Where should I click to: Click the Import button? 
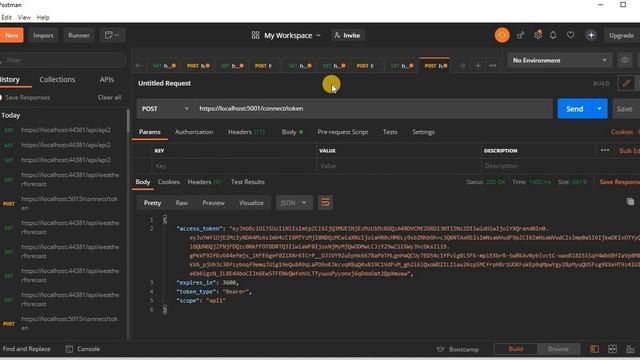click(43, 36)
